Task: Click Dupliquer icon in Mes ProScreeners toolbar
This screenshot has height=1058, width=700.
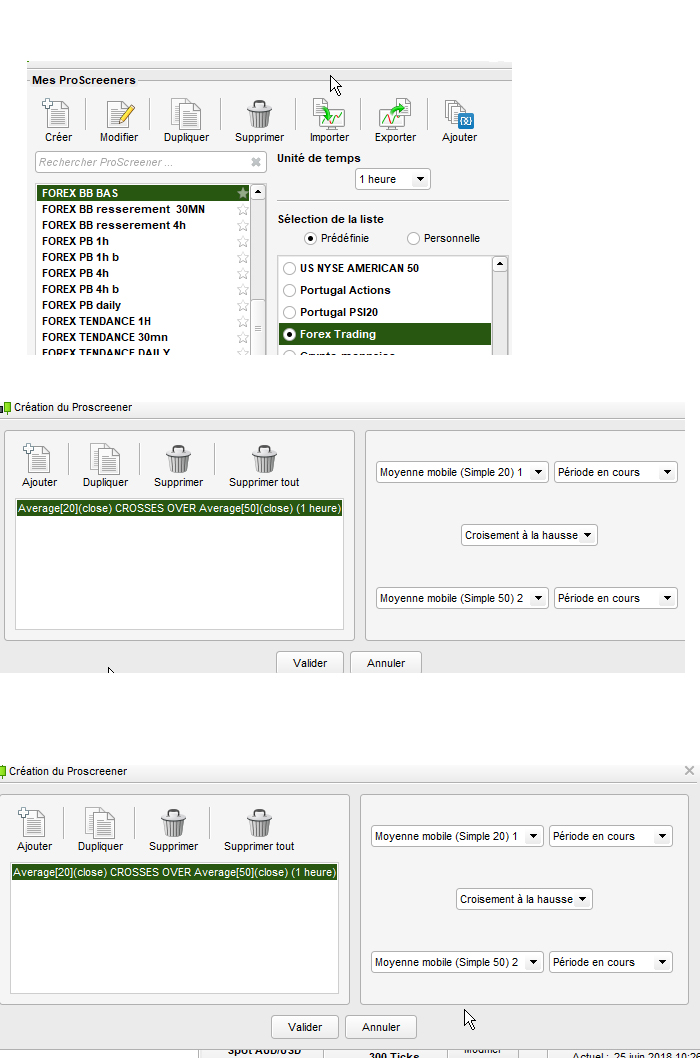Action: (186, 113)
